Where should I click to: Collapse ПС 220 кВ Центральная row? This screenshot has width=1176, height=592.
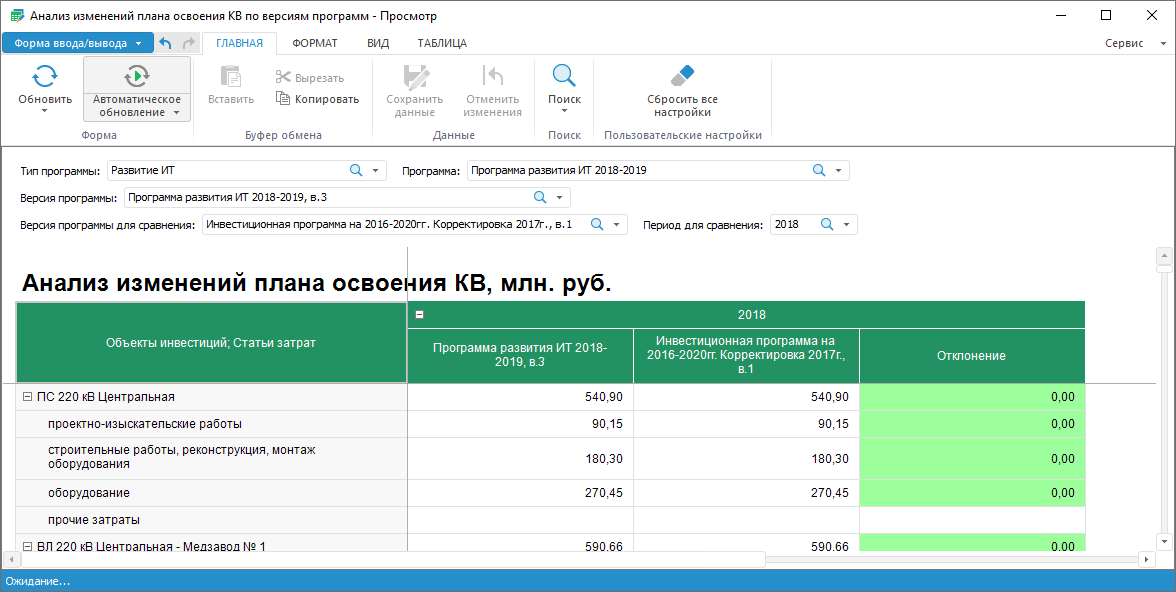tap(27, 397)
